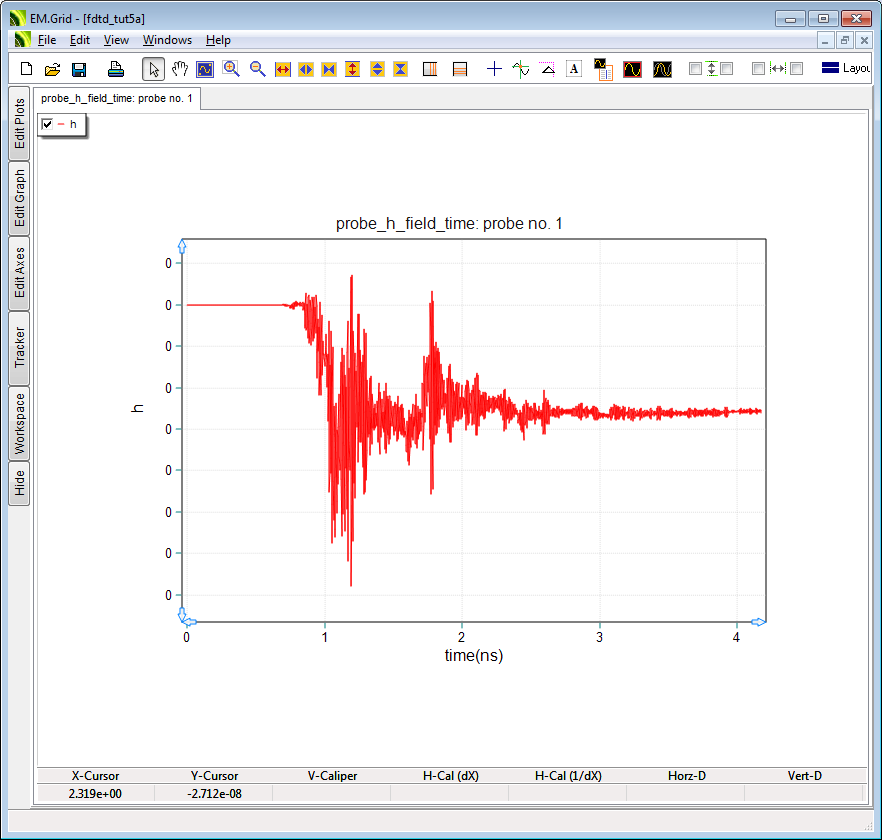882x840 pixels.
Task: Click the Hide side button
Action: point(19,484)
